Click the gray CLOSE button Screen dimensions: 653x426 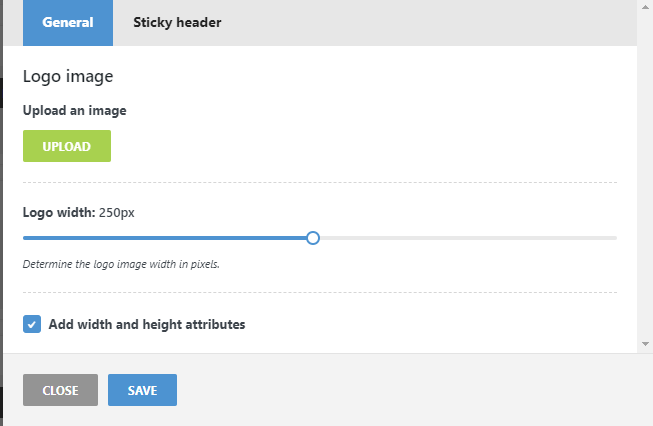[60, 390]
